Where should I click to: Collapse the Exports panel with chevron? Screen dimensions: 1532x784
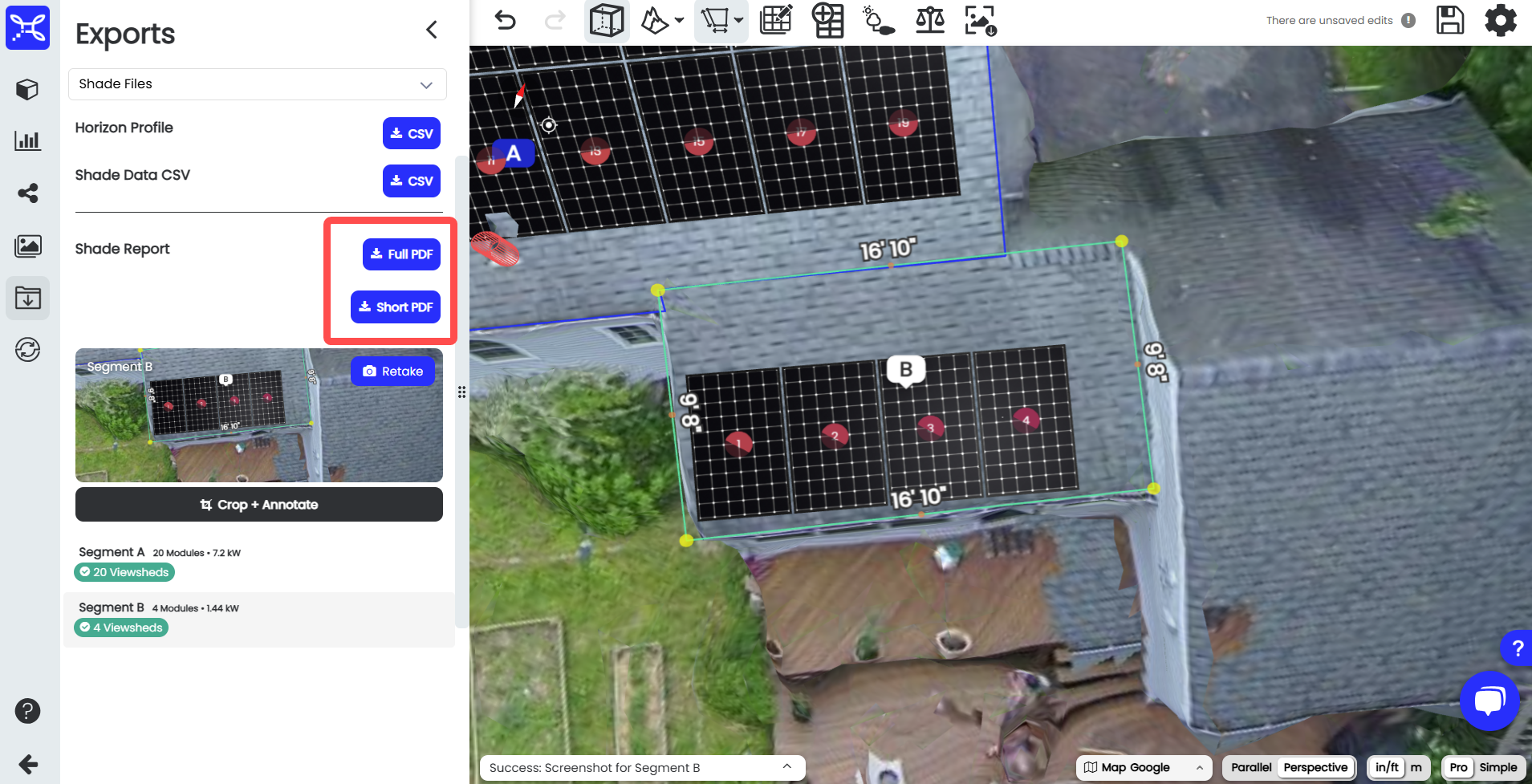[x=432, y=30]
